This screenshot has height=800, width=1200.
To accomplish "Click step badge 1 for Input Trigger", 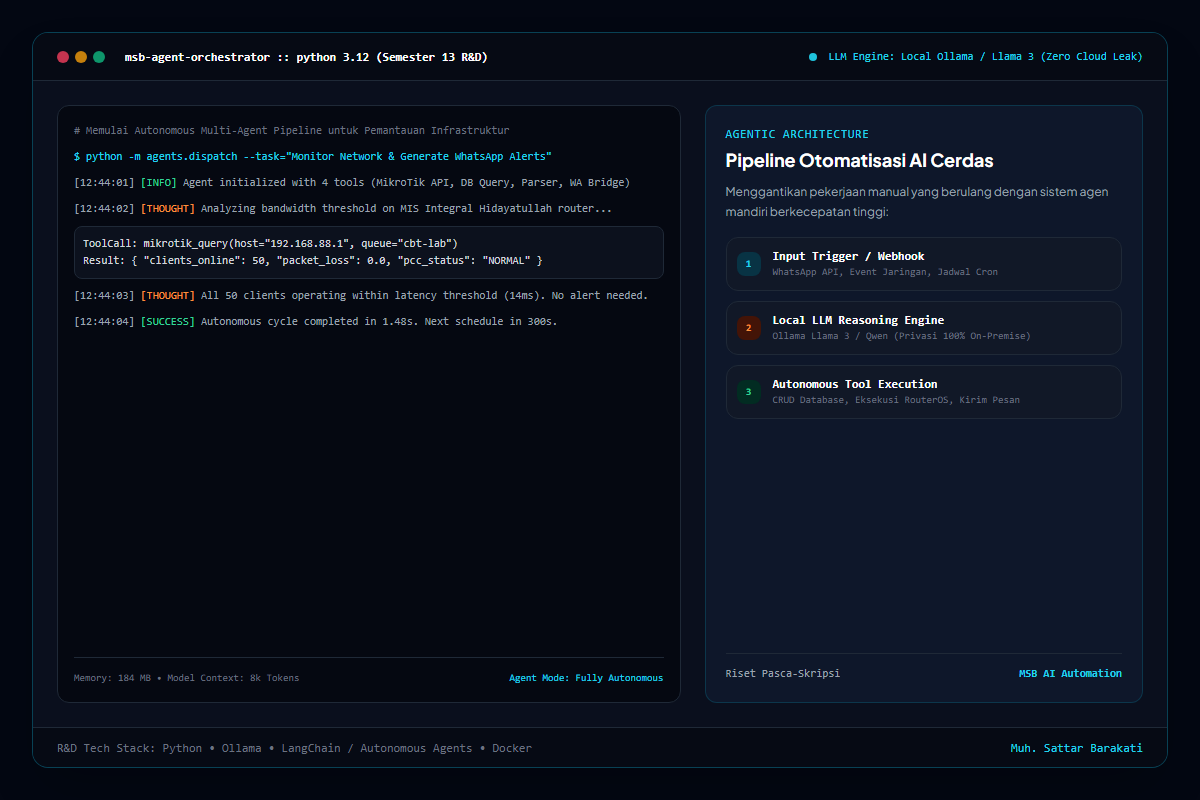I will tap(749, 264).
